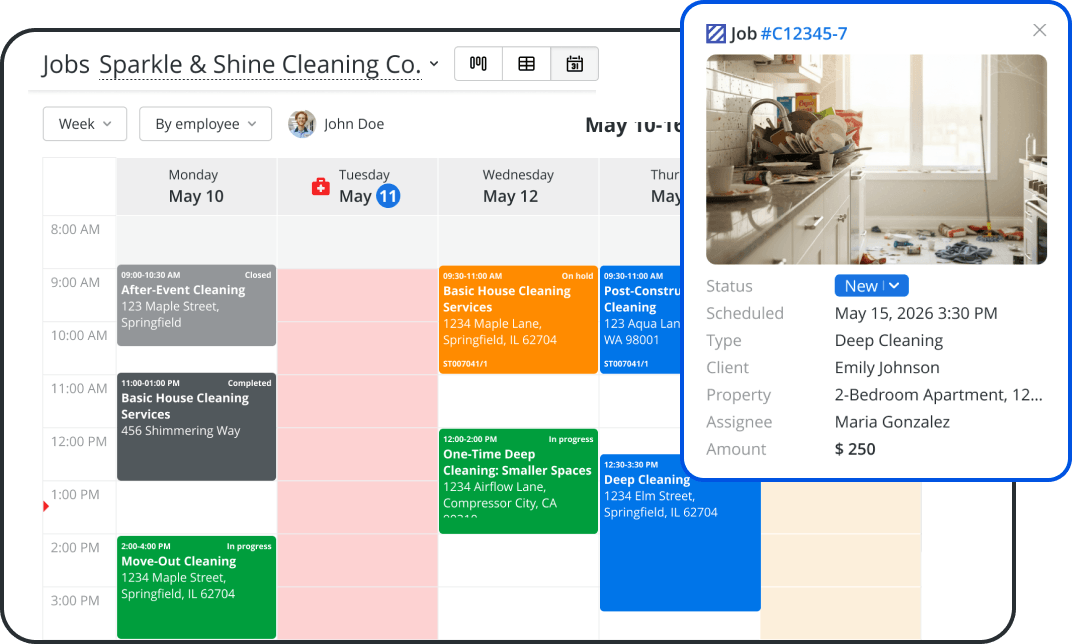The height and width of the screenshot is (644, 1072).
Task: Click the John Doe employee name
Action: point(353,124)
